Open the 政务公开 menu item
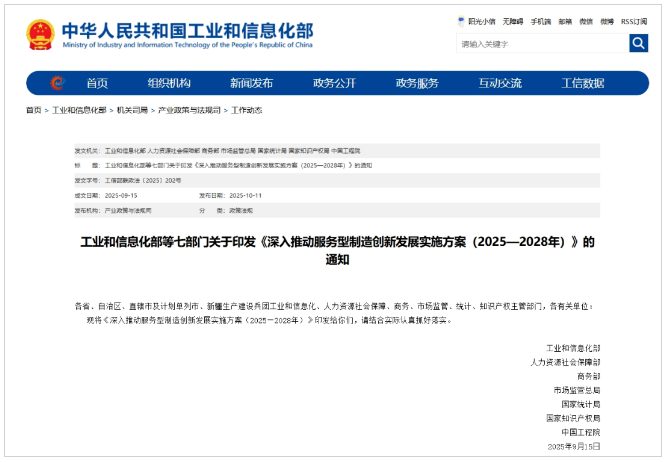This screenshot has height=462, width=666. (x=334, y=83)
